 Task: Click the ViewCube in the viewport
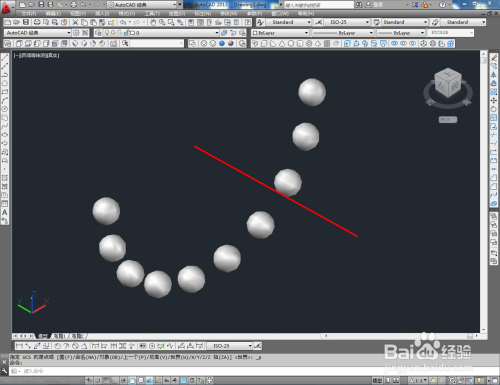[x=448, y=83]
